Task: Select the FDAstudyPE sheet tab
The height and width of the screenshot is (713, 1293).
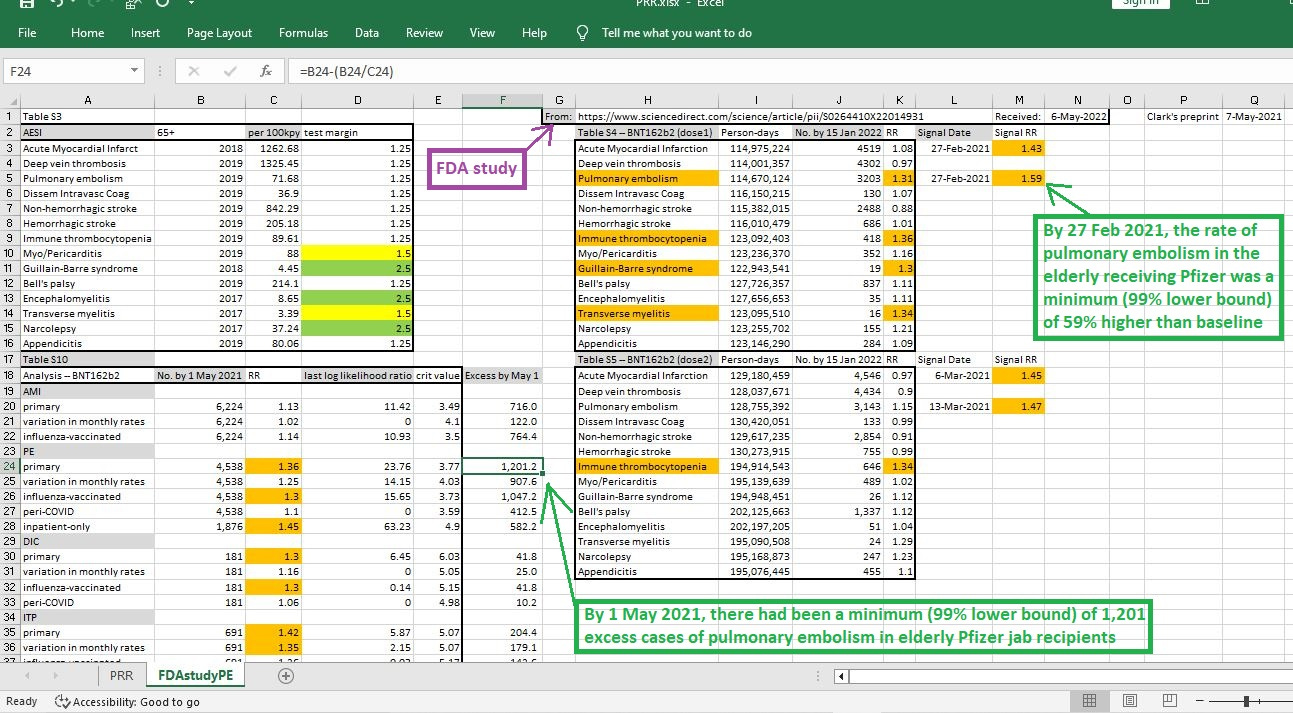Action: coord(196,676)
